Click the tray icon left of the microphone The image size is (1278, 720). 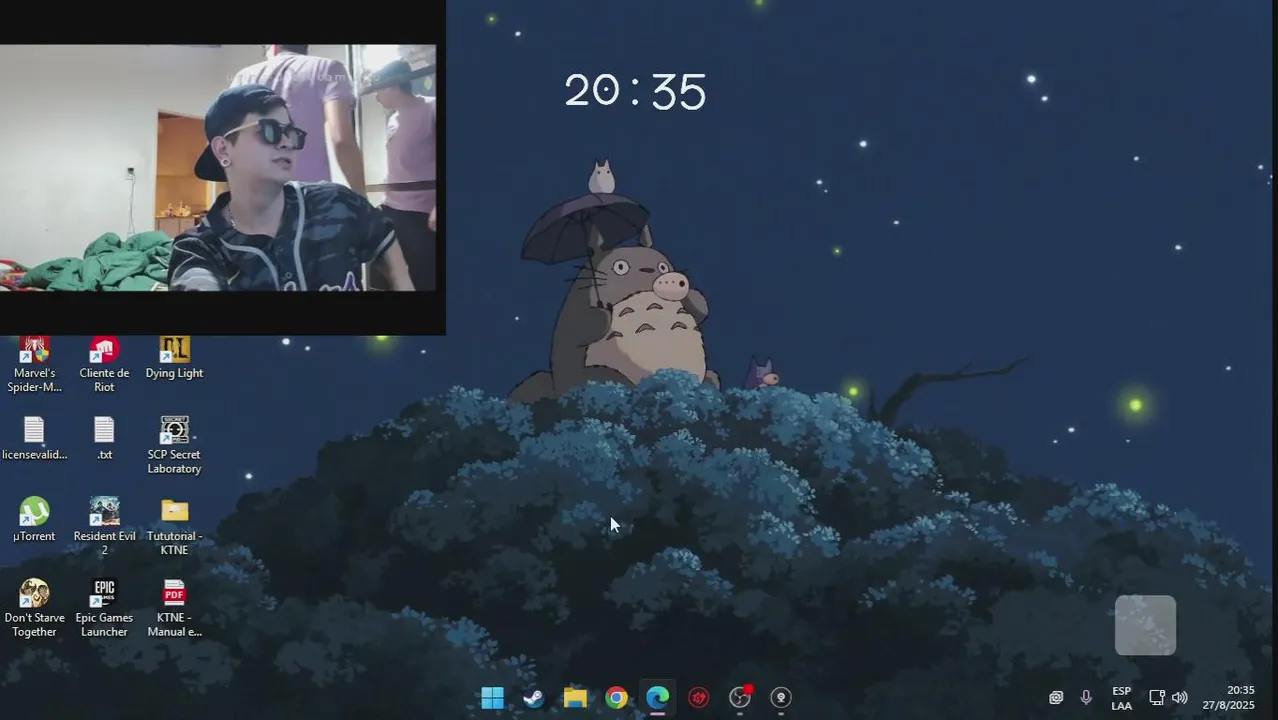(x=1056, y=698)
